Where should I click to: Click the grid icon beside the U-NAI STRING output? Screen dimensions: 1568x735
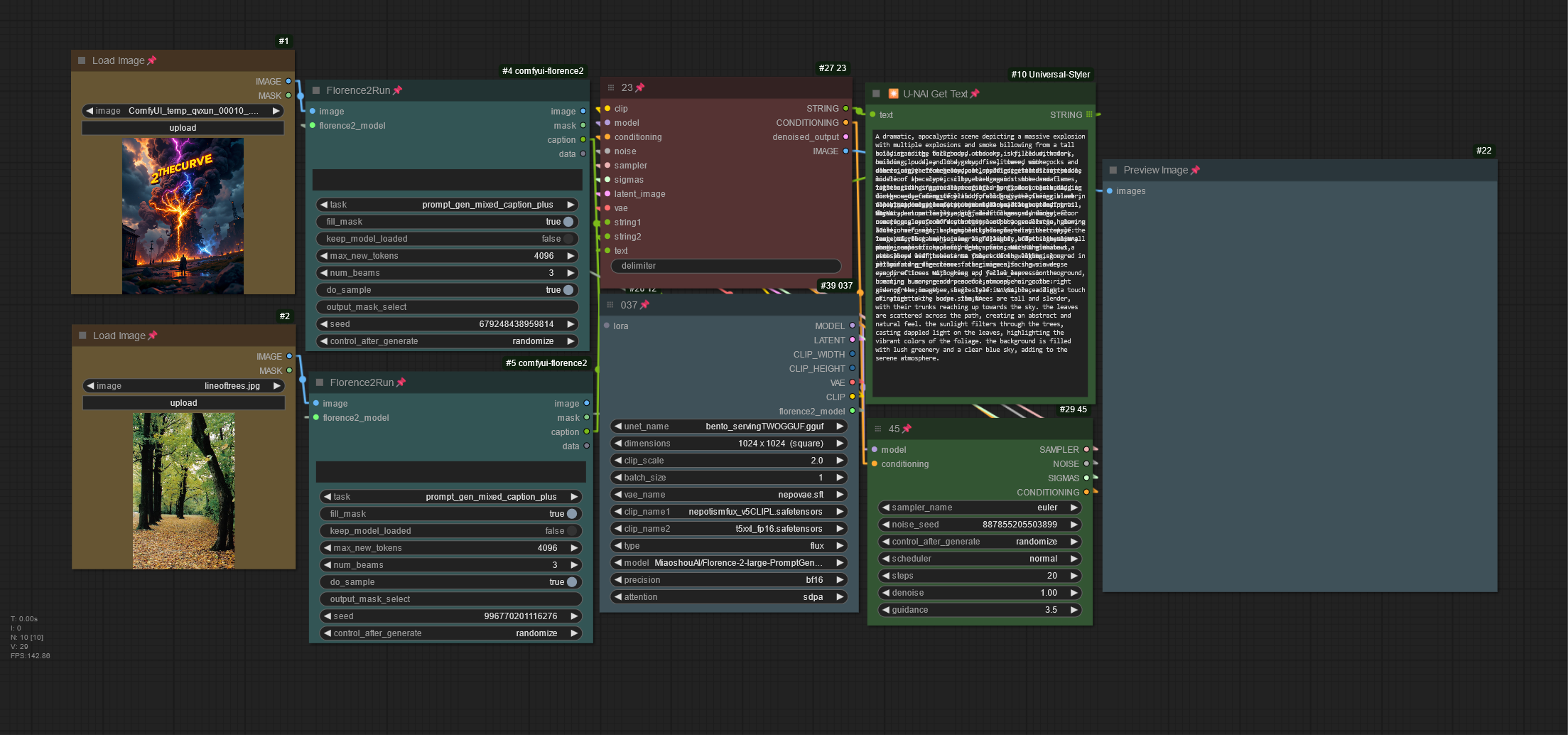[1089, 114]
